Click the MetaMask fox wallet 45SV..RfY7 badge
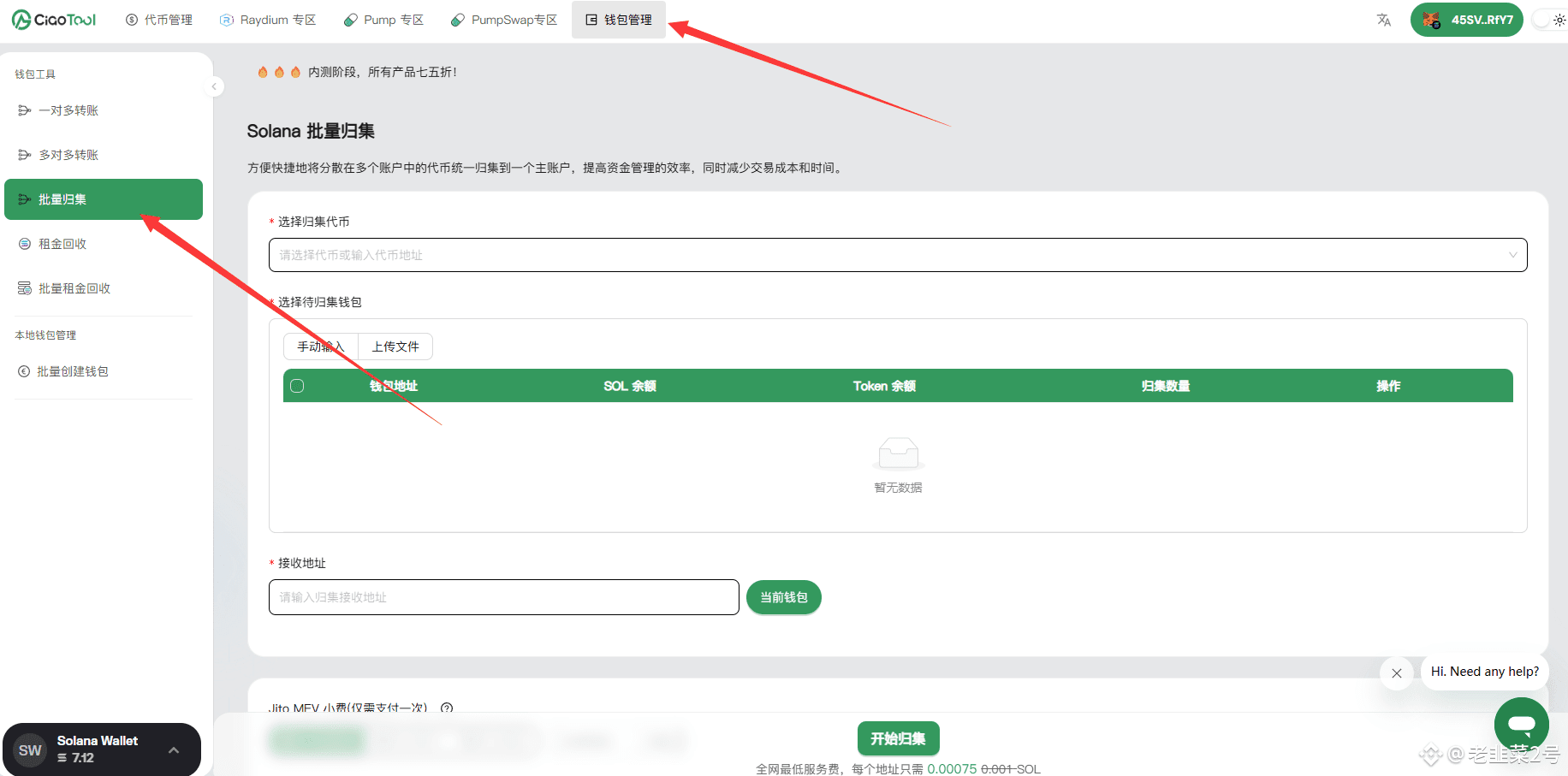Screen dimensions: 1568x776 (x=1467, y=19)
